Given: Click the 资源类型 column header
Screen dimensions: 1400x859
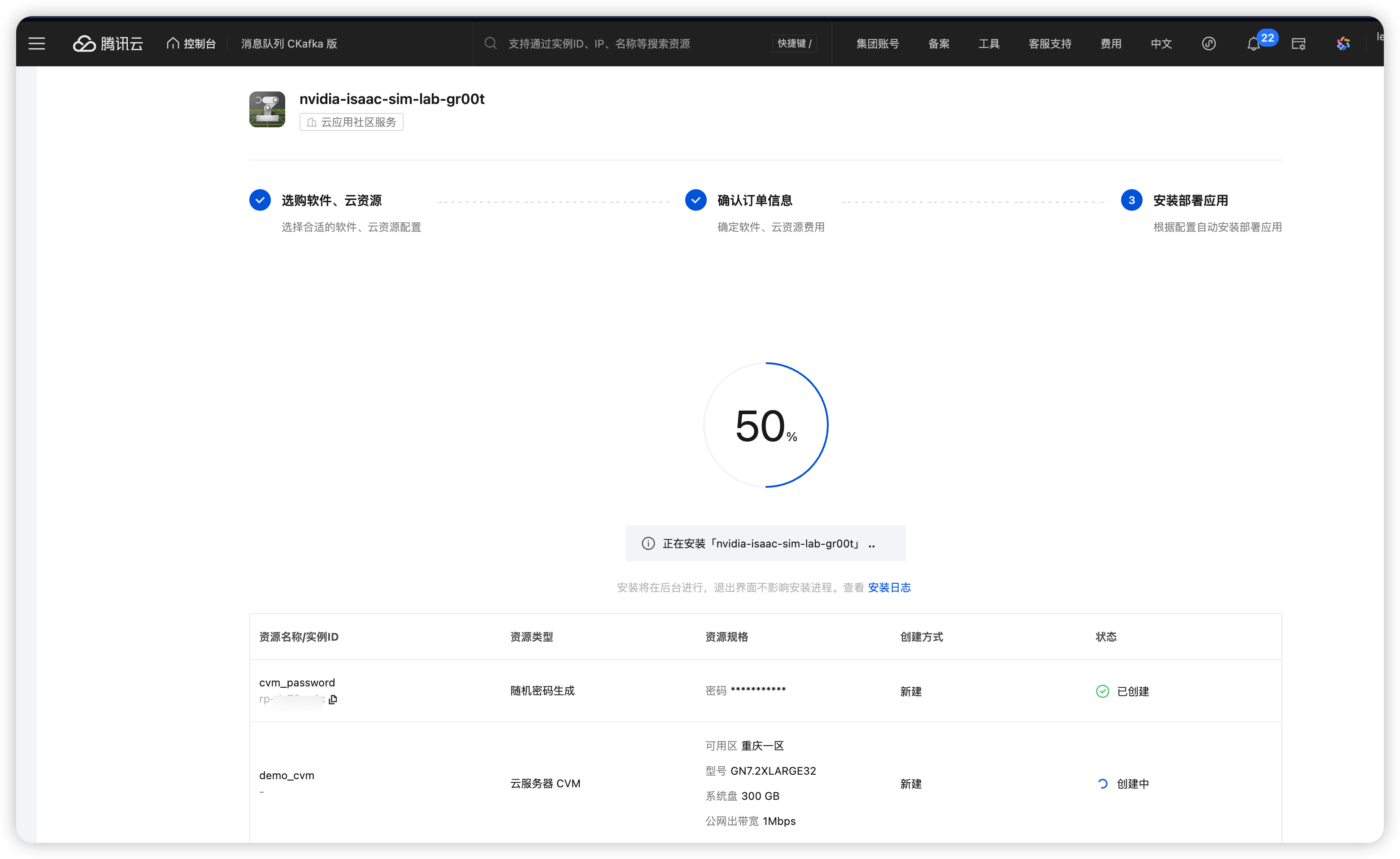Looking at the screenshot, I should [x=531, y=637].
